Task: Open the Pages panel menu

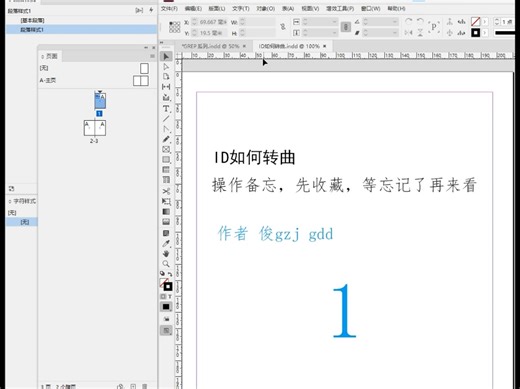Action: click(x=152, y=56)
